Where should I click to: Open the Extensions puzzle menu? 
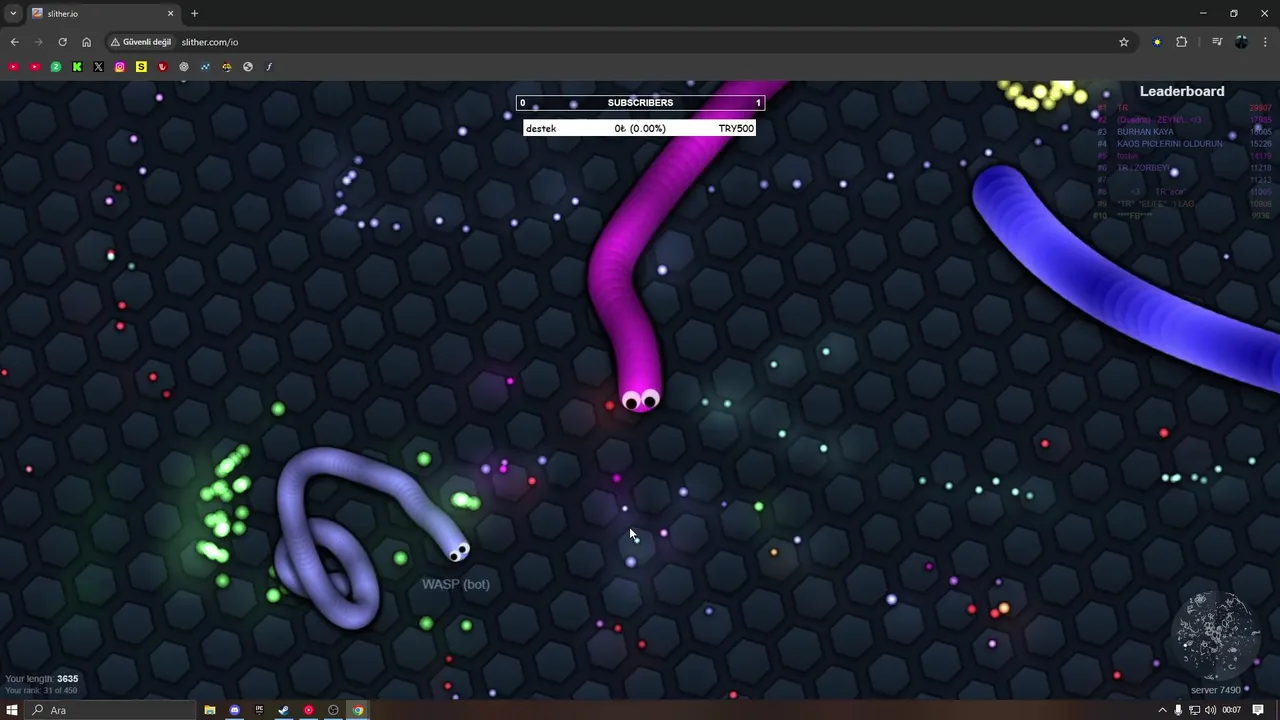pos(1182,42)
